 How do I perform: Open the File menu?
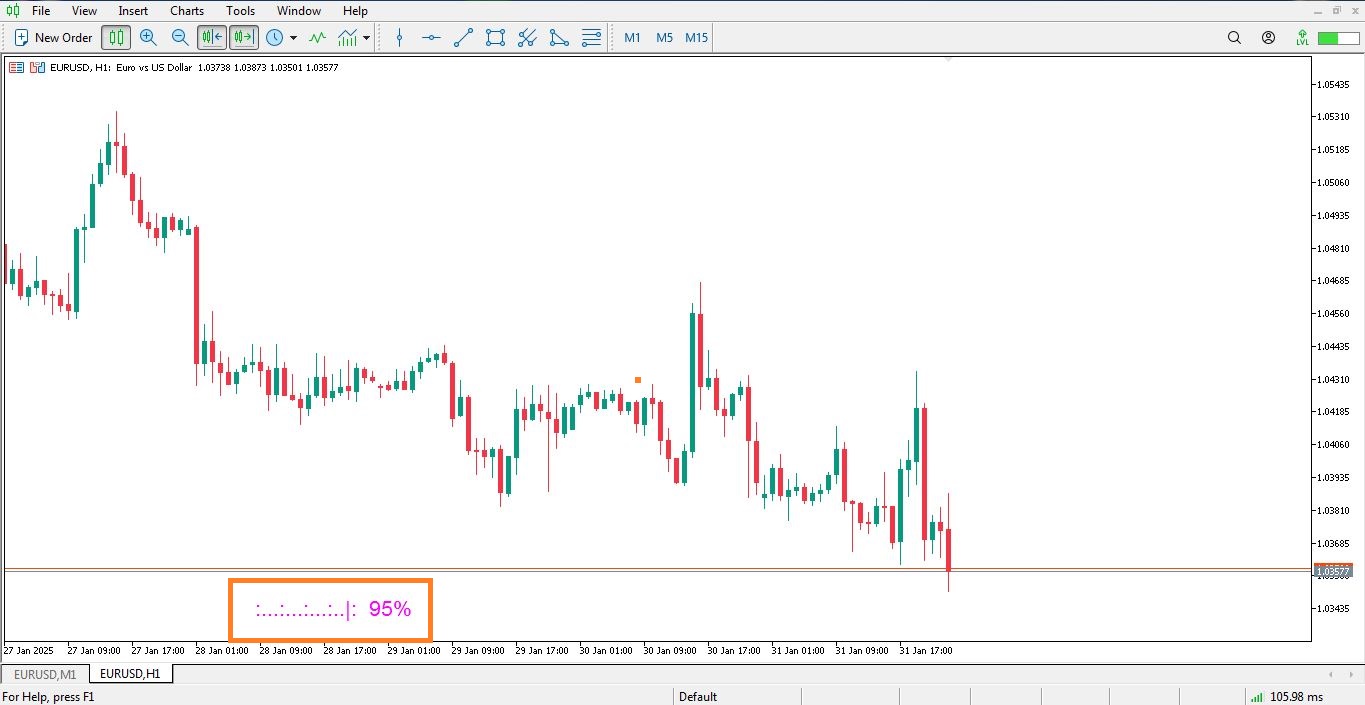(41, 11)
